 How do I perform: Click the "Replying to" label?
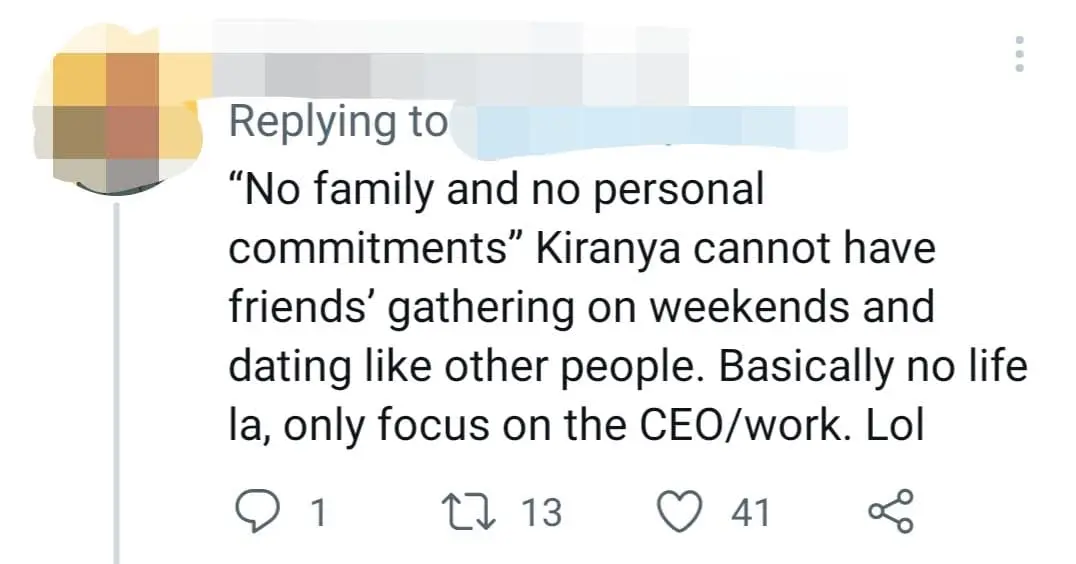(338, 123)
